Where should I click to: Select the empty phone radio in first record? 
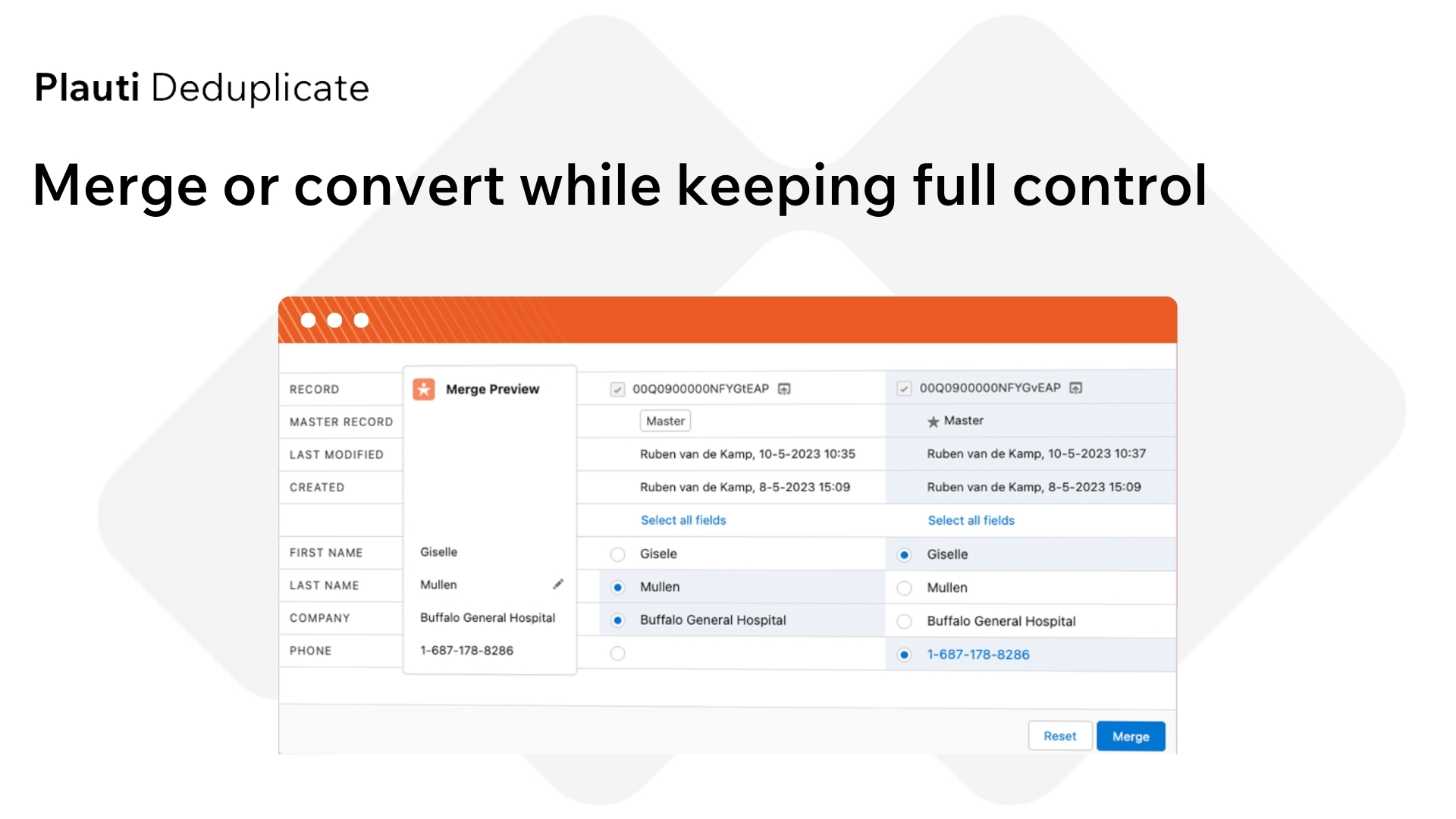coord(618,654)
